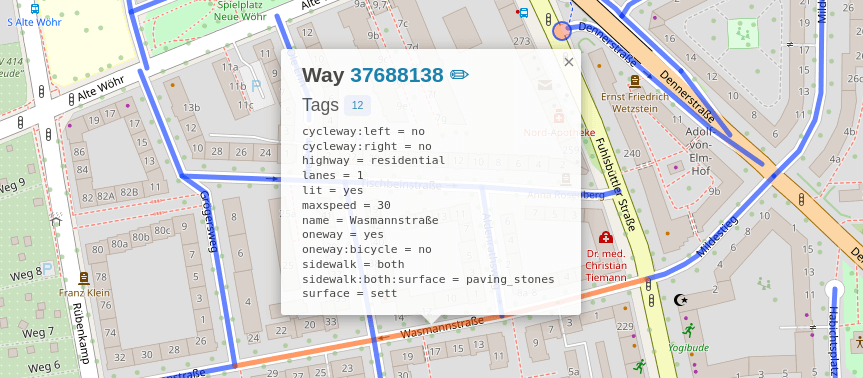Click the Weg 6 path label
This screenshot has width=863, height=378.
[x=44, y=367]
